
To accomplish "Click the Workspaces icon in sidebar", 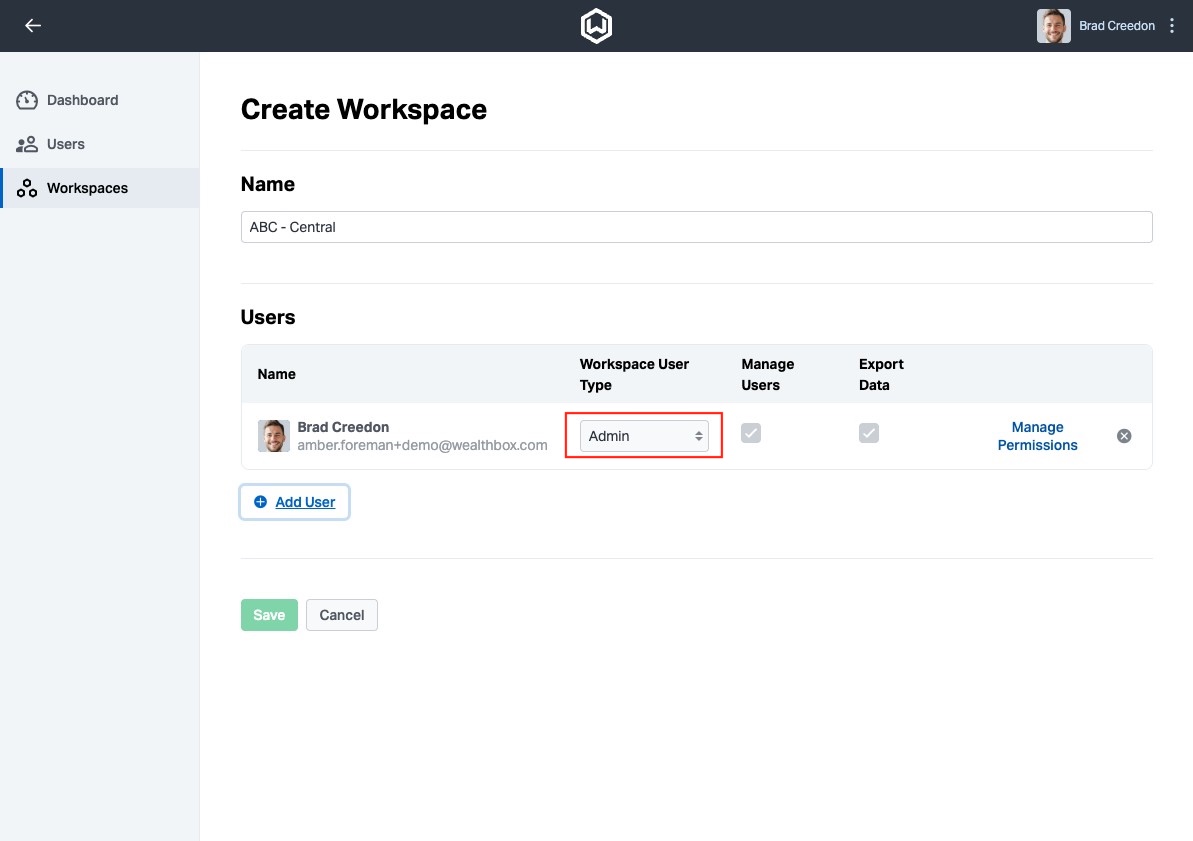I will [27, 188].
